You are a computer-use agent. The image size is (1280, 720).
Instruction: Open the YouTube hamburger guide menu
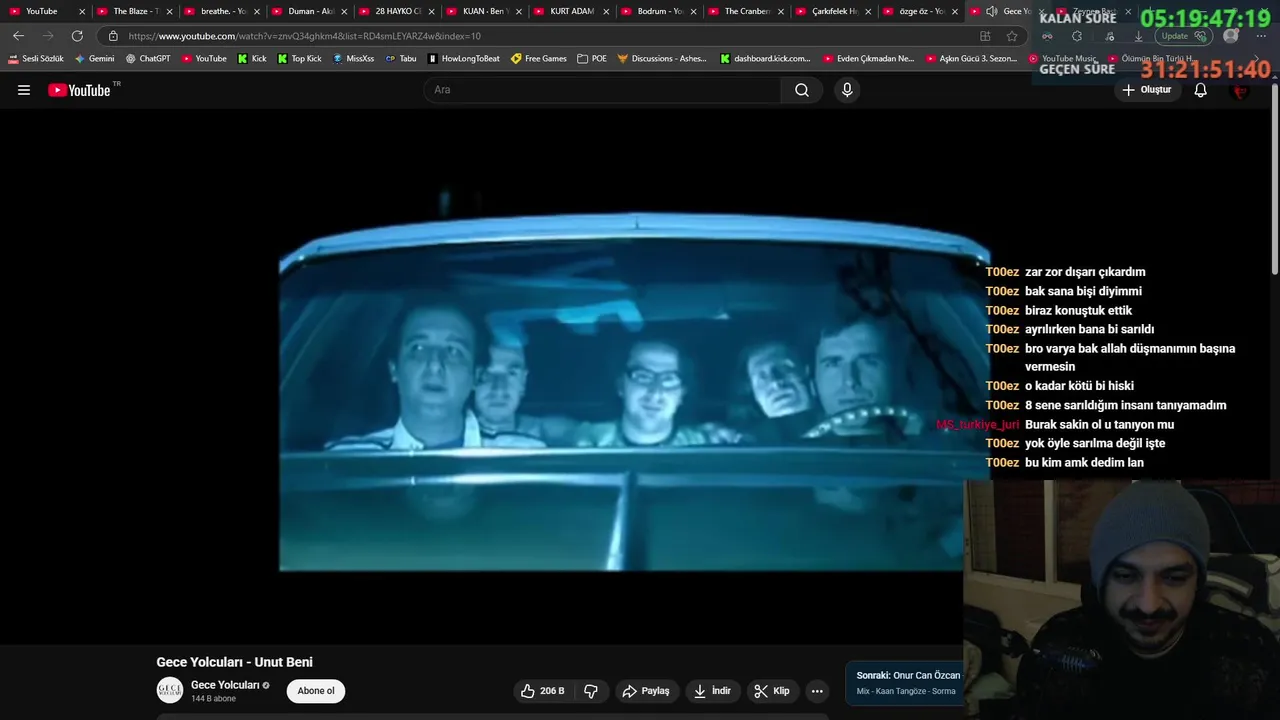coord(24,90)
